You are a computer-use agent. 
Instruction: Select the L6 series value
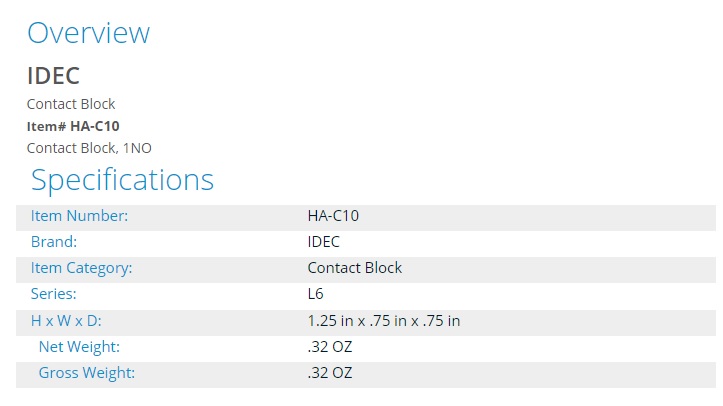click(315, 294)
